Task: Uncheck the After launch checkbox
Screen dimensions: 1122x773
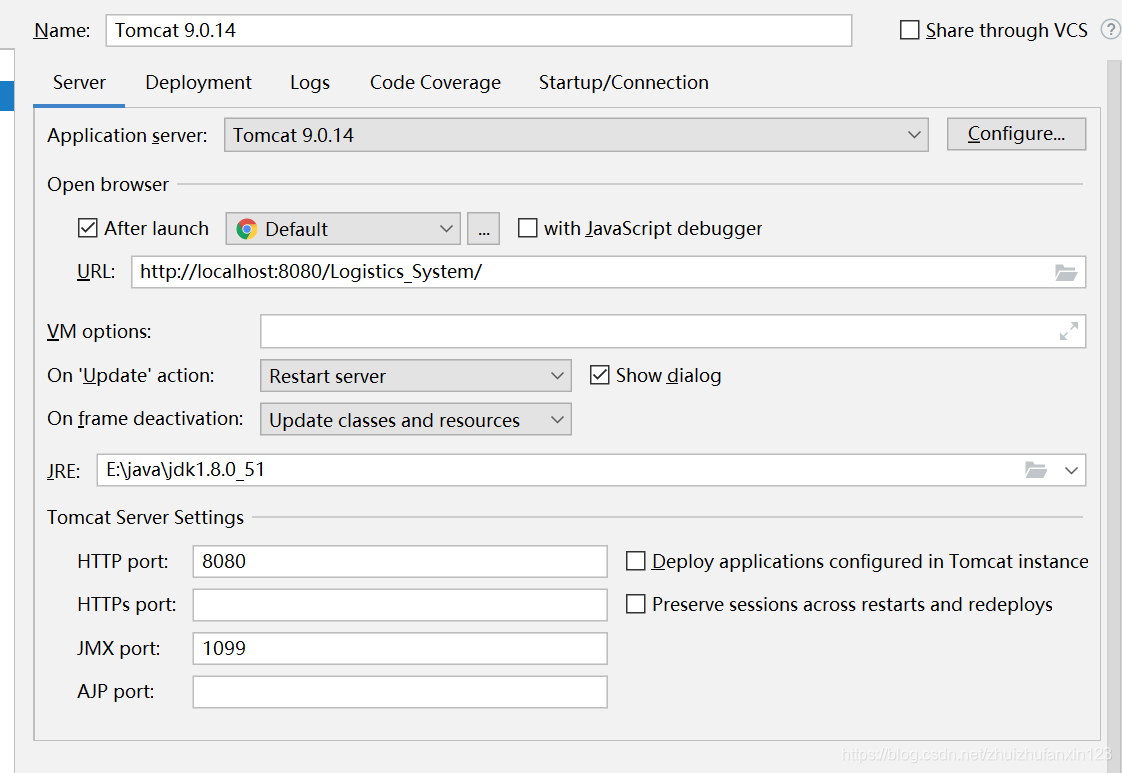Action: (x=87, y=228)
